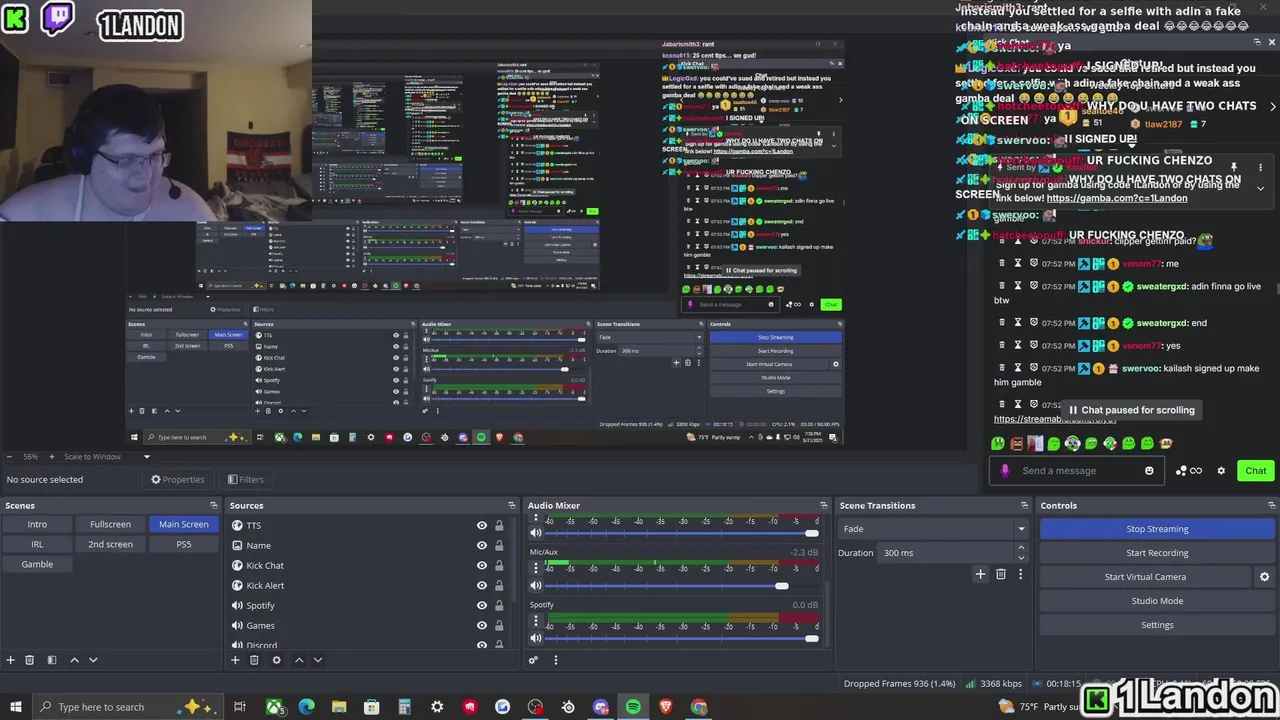The height and width of the screenshot is (720, 1280).
Task: Undock the Sources panel
Action: (x=512, y=506)
